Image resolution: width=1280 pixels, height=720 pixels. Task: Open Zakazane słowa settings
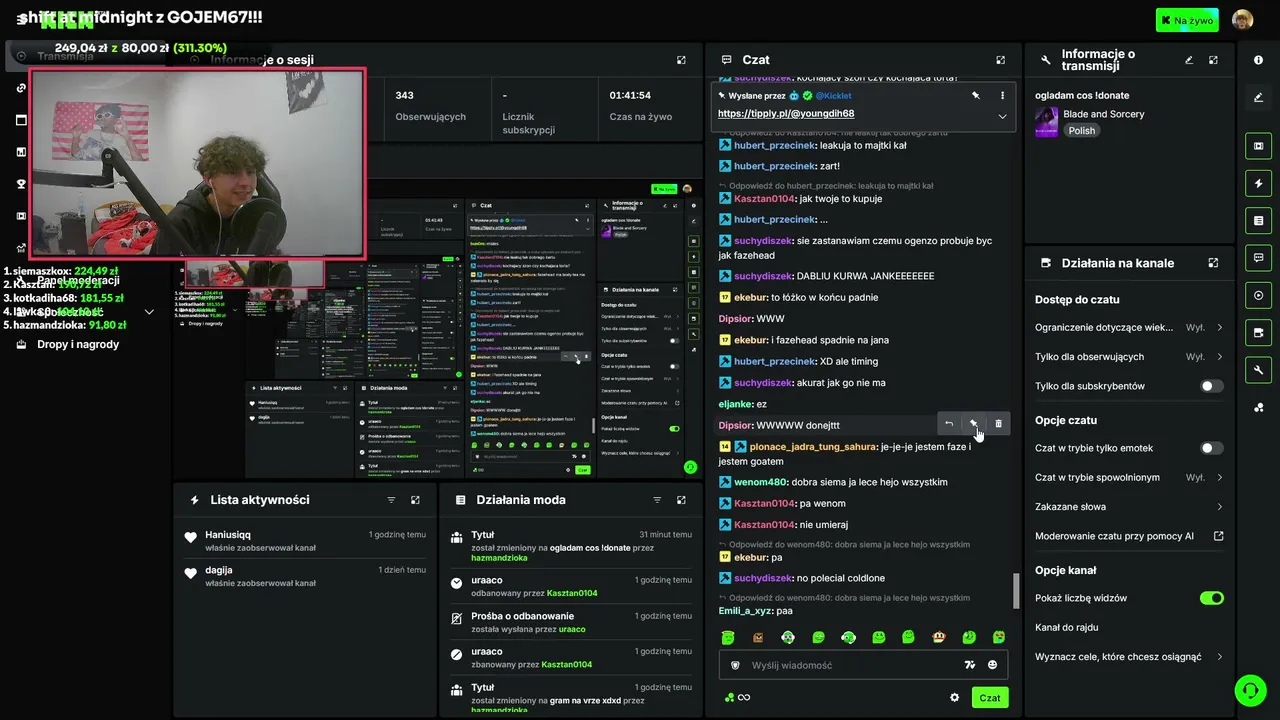[1129, 507]
